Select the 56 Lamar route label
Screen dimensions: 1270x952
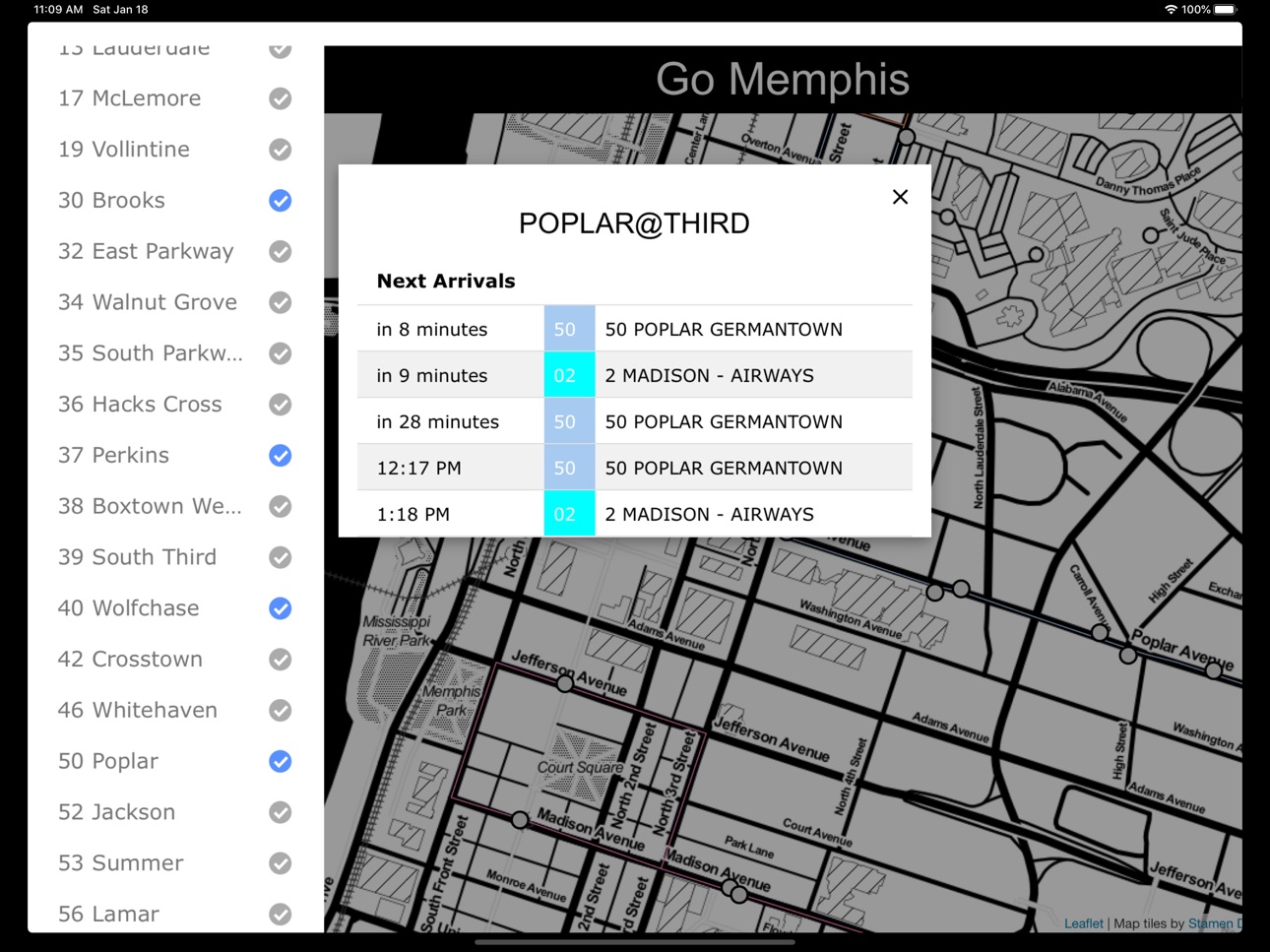click(x=108, y=915)
